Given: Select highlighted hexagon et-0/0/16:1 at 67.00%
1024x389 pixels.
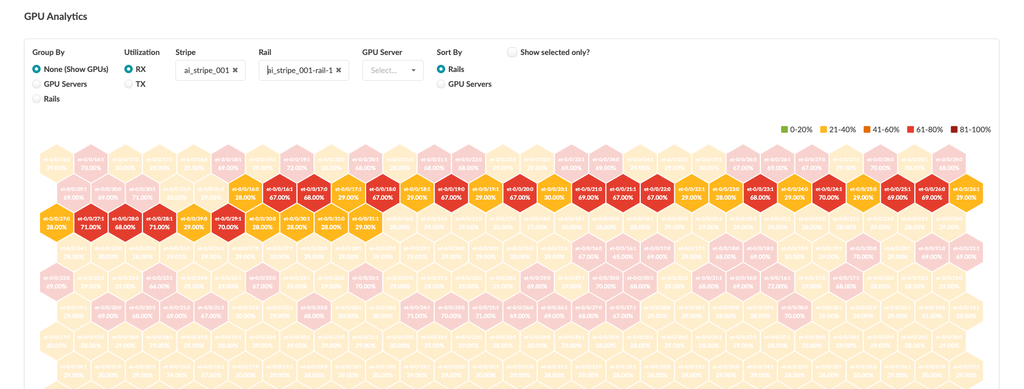Looking at the screenshot, I should click(x=280, y=193).
